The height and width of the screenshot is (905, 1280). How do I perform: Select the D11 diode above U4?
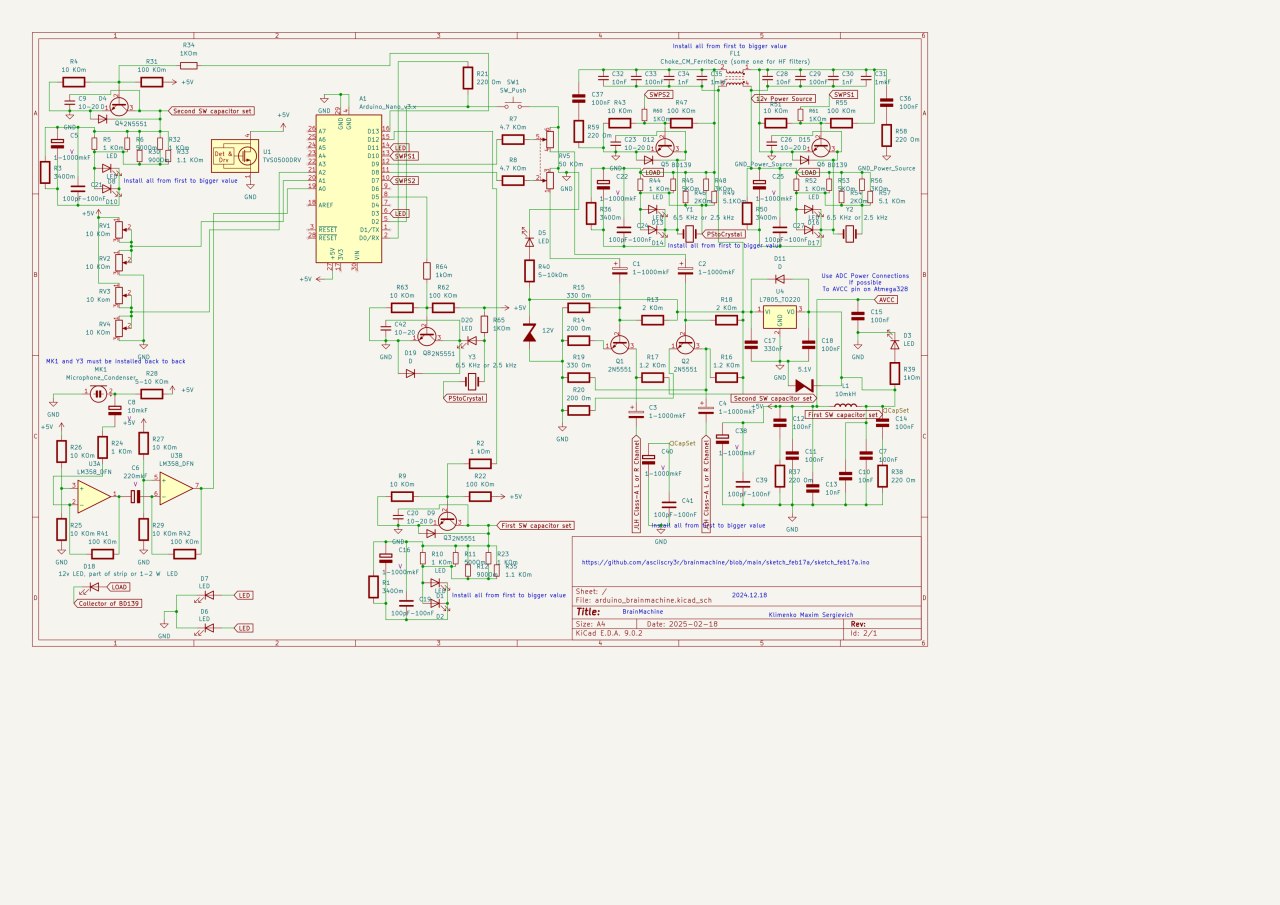pos(780,279)
